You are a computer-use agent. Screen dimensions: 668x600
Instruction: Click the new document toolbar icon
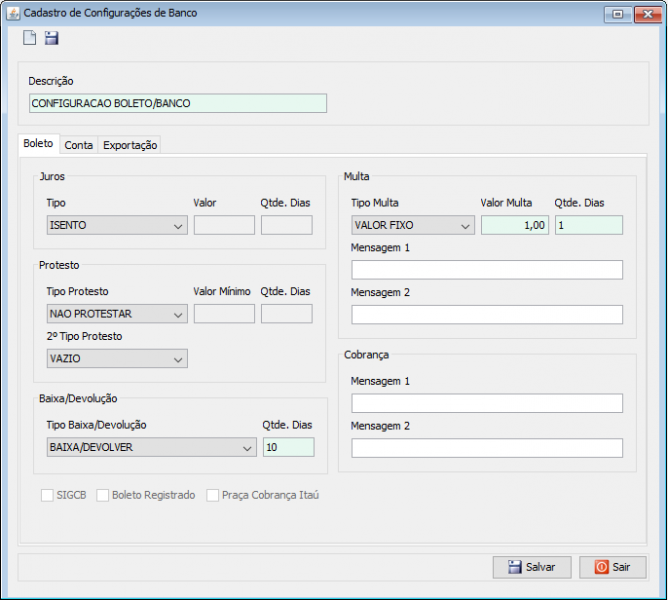29,38
